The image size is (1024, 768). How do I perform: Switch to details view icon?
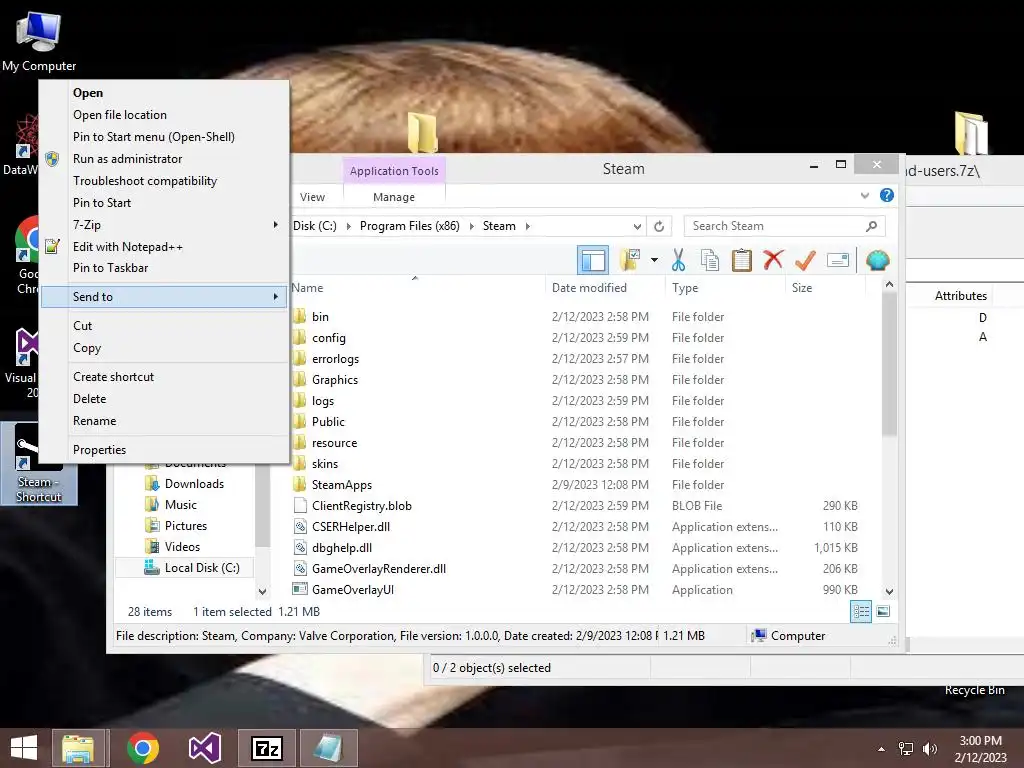point(861,612)
